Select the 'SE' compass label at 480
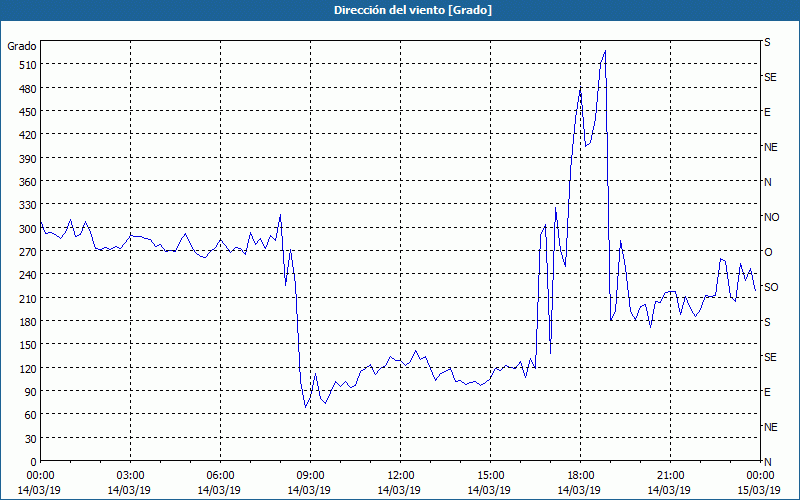800x500 pixels. pos(770,77)
